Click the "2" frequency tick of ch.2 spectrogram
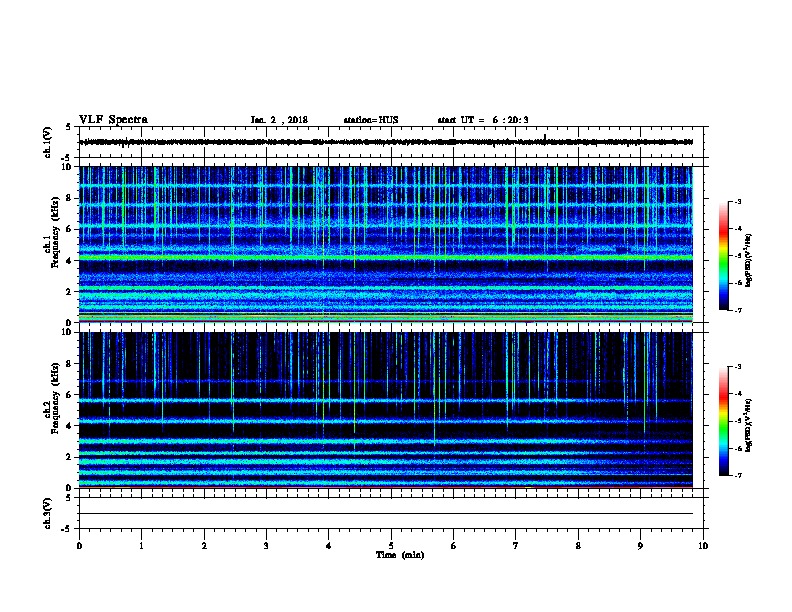 [x=71, y=457]
